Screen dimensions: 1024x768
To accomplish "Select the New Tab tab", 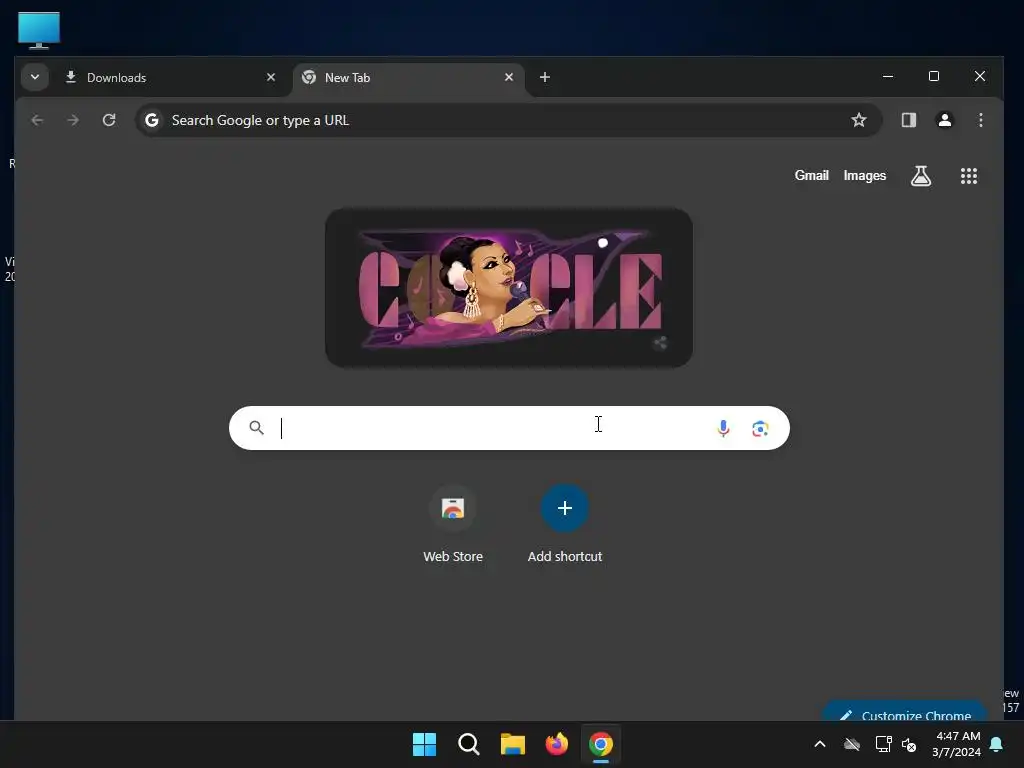I will point(408,78).
